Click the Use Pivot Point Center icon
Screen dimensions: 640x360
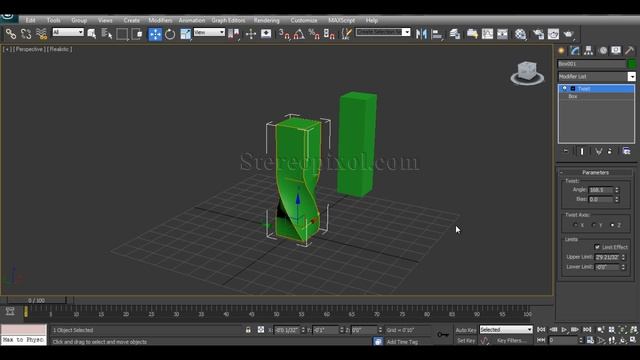pos(234,34)
